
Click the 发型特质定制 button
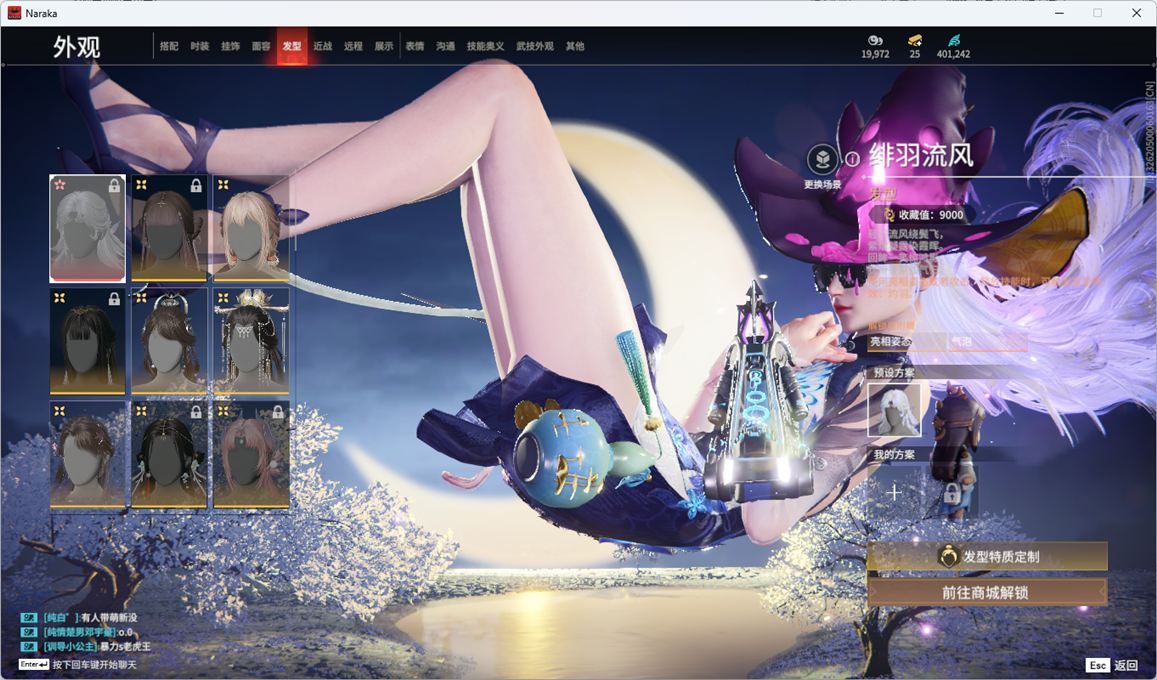(987, 557)
